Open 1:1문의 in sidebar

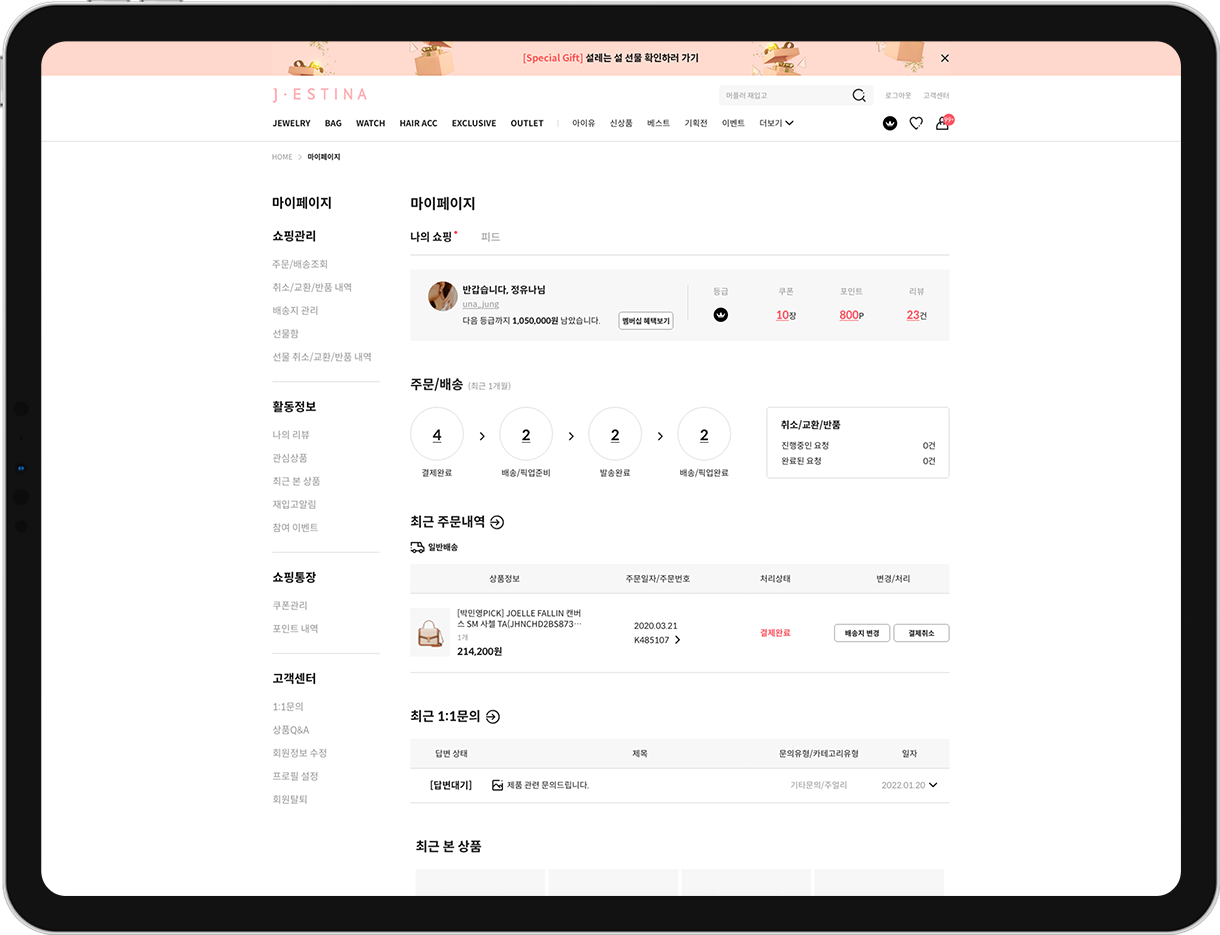[x=288, y=707]
